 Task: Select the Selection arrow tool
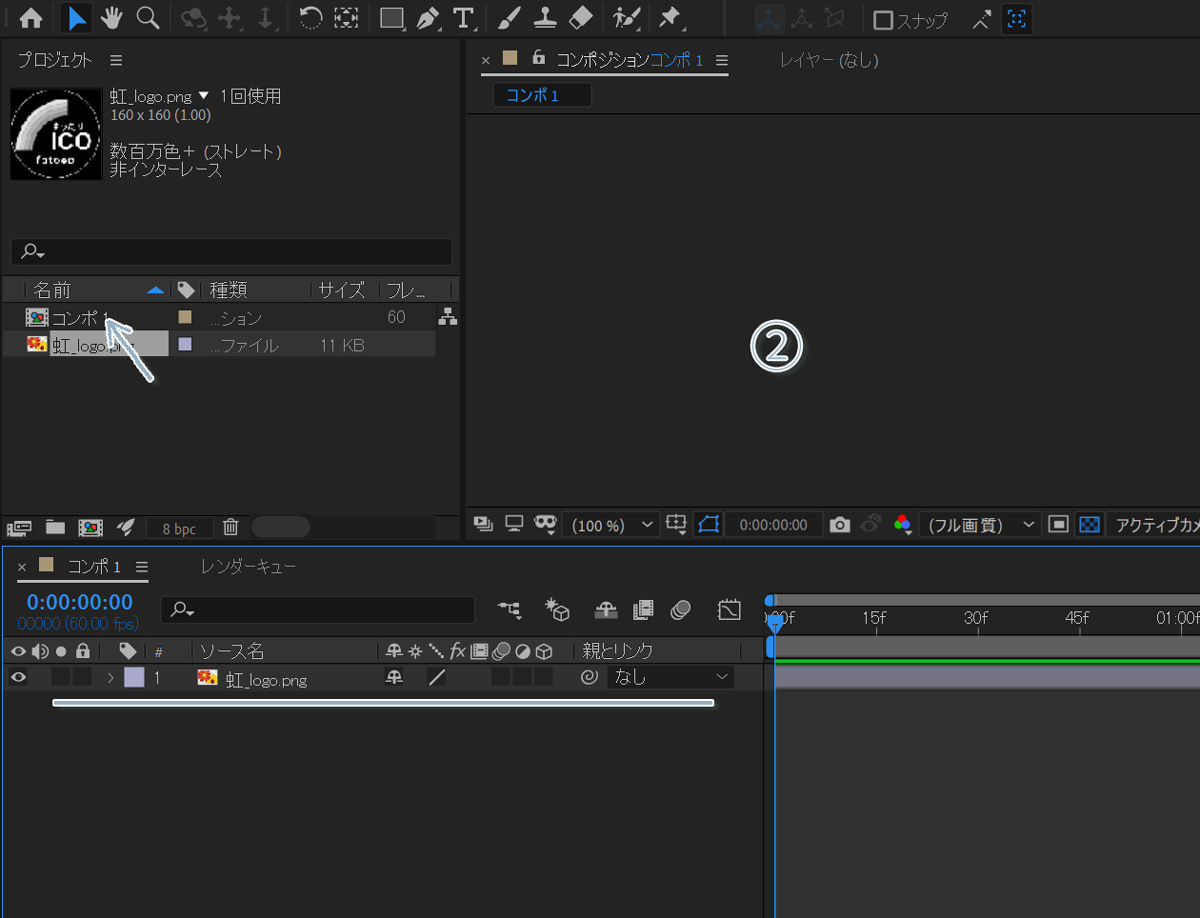(76, 18)
